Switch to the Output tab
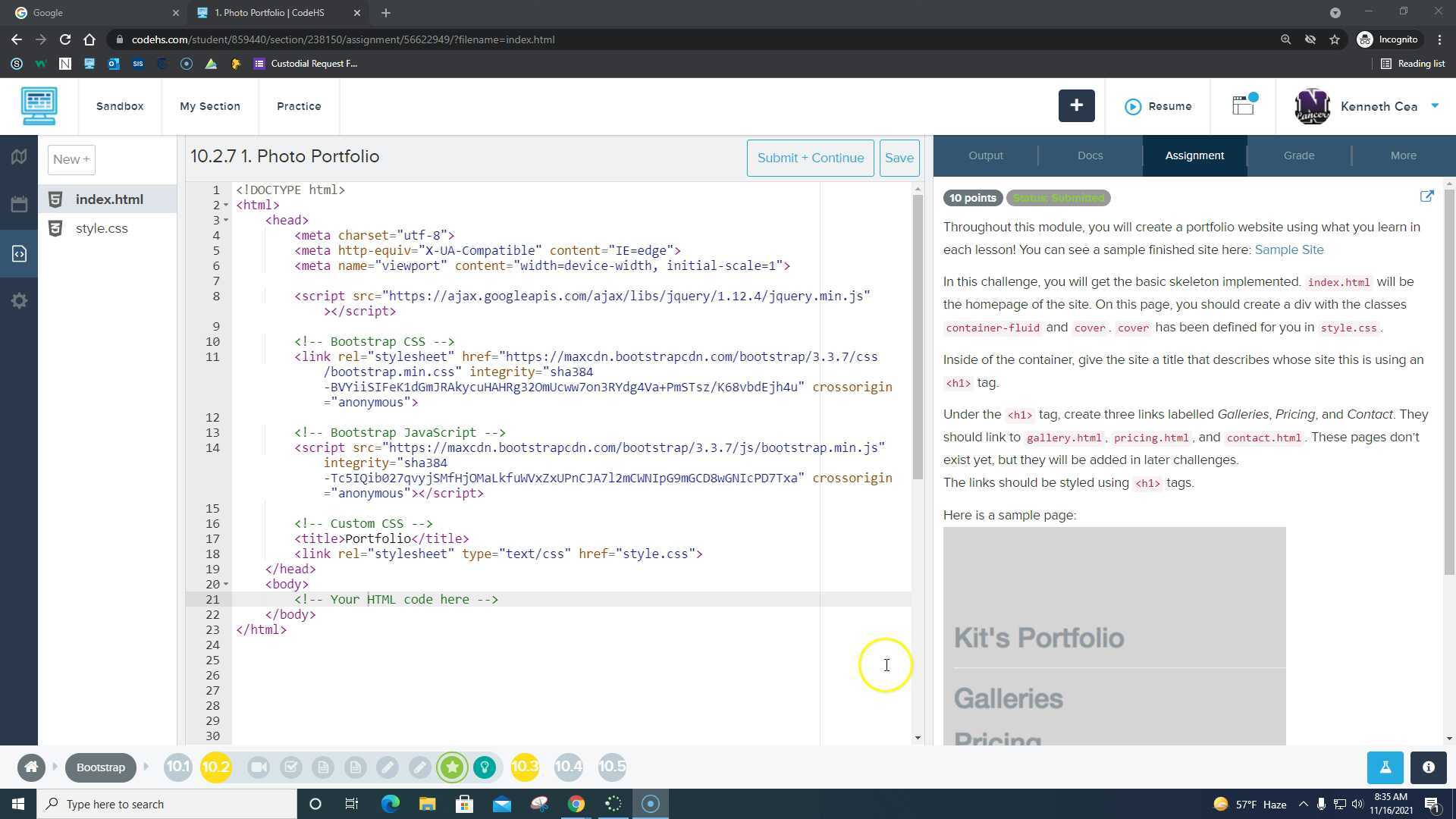 pyautogui.click(x=985, y=155)
